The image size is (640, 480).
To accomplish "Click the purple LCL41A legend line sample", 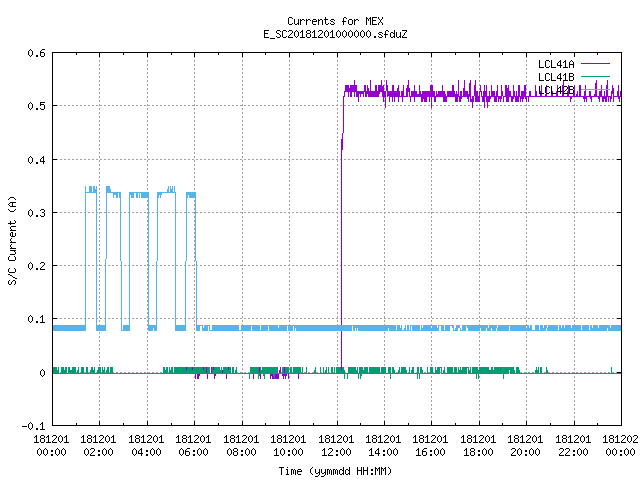I will click(x=595, y=64).
